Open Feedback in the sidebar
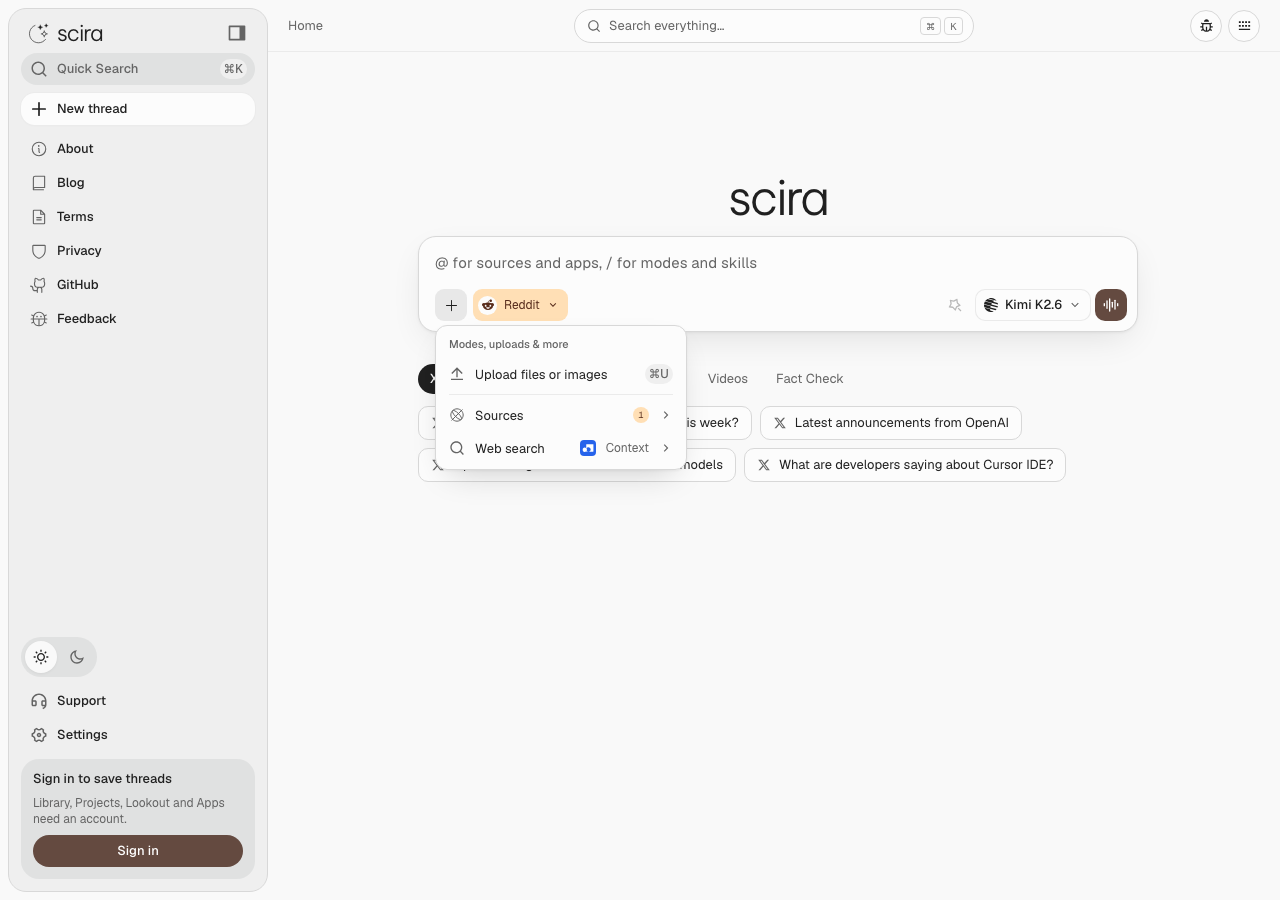 pyautogui.click(x=138, y=319)
